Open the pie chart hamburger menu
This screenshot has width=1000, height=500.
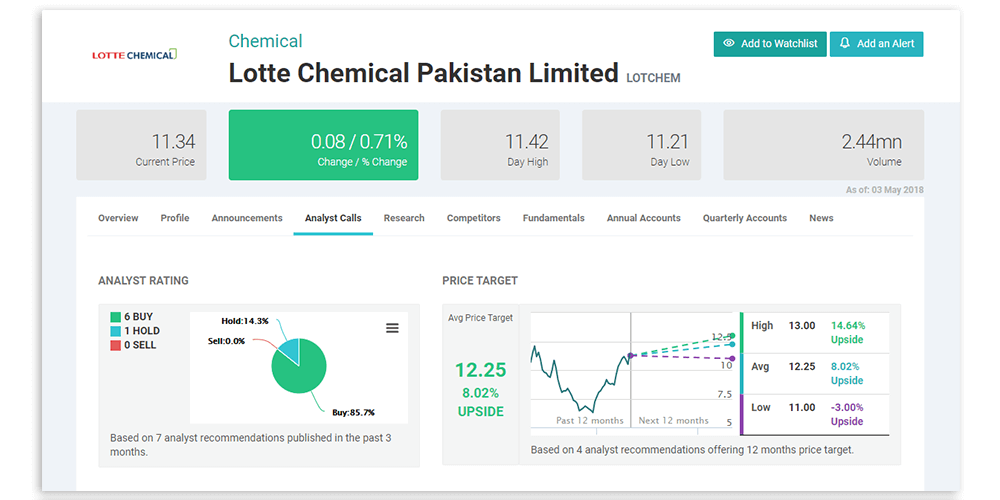392,328
